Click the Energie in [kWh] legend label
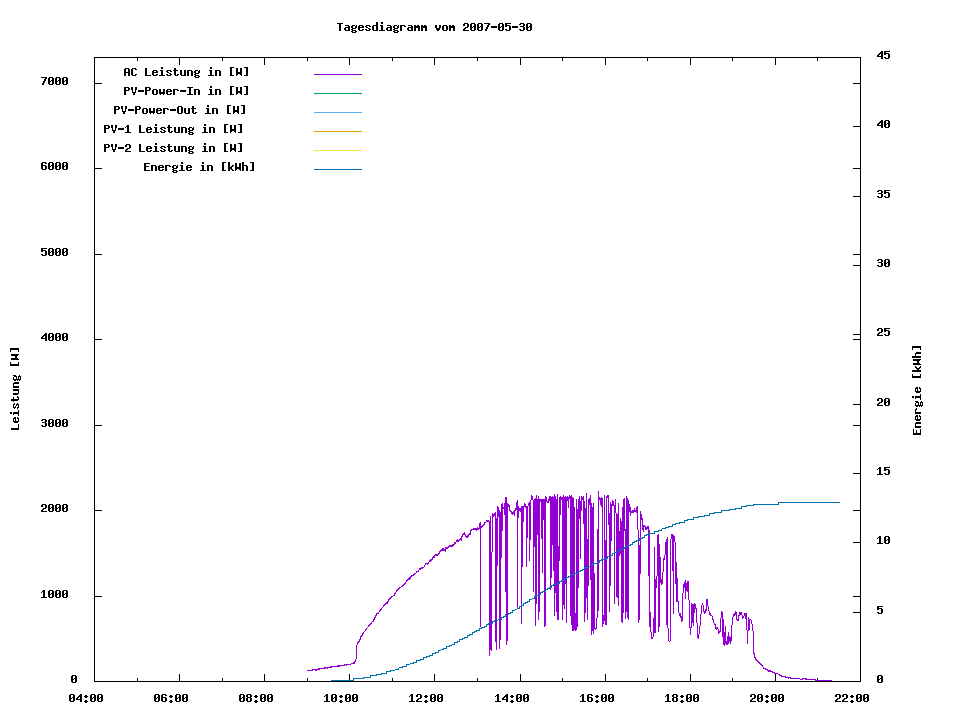960x720 pixels. point(199,167)
